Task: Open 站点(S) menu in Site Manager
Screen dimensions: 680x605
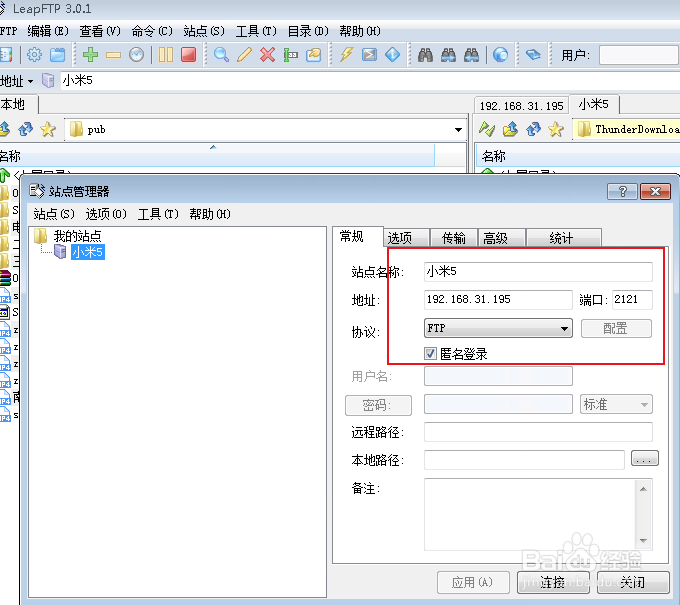Action: (54, 214)
